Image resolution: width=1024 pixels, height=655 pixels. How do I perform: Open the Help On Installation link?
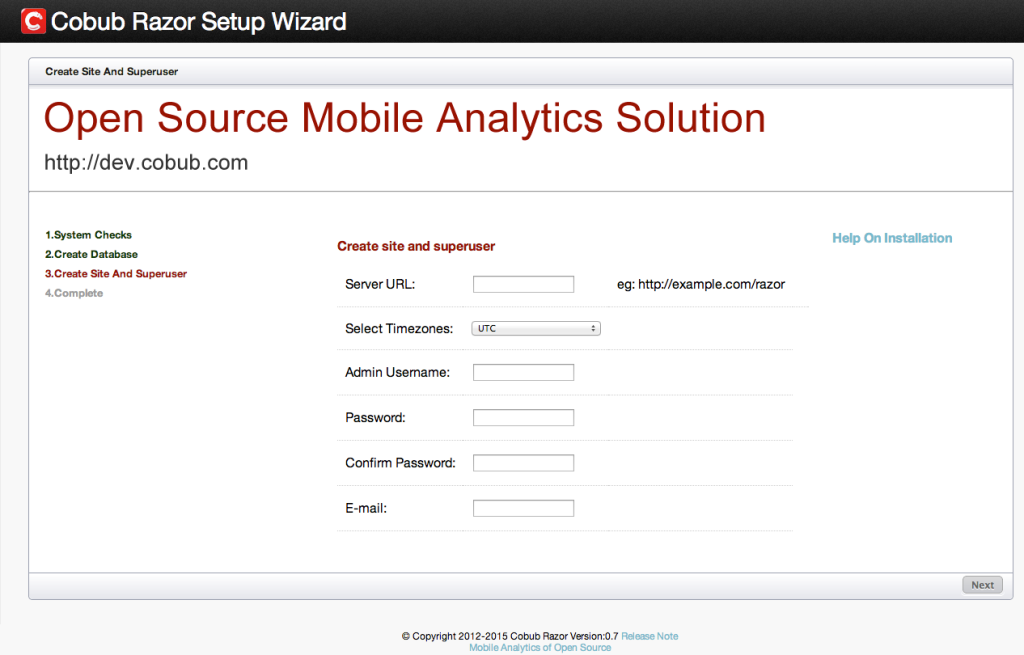891,238
